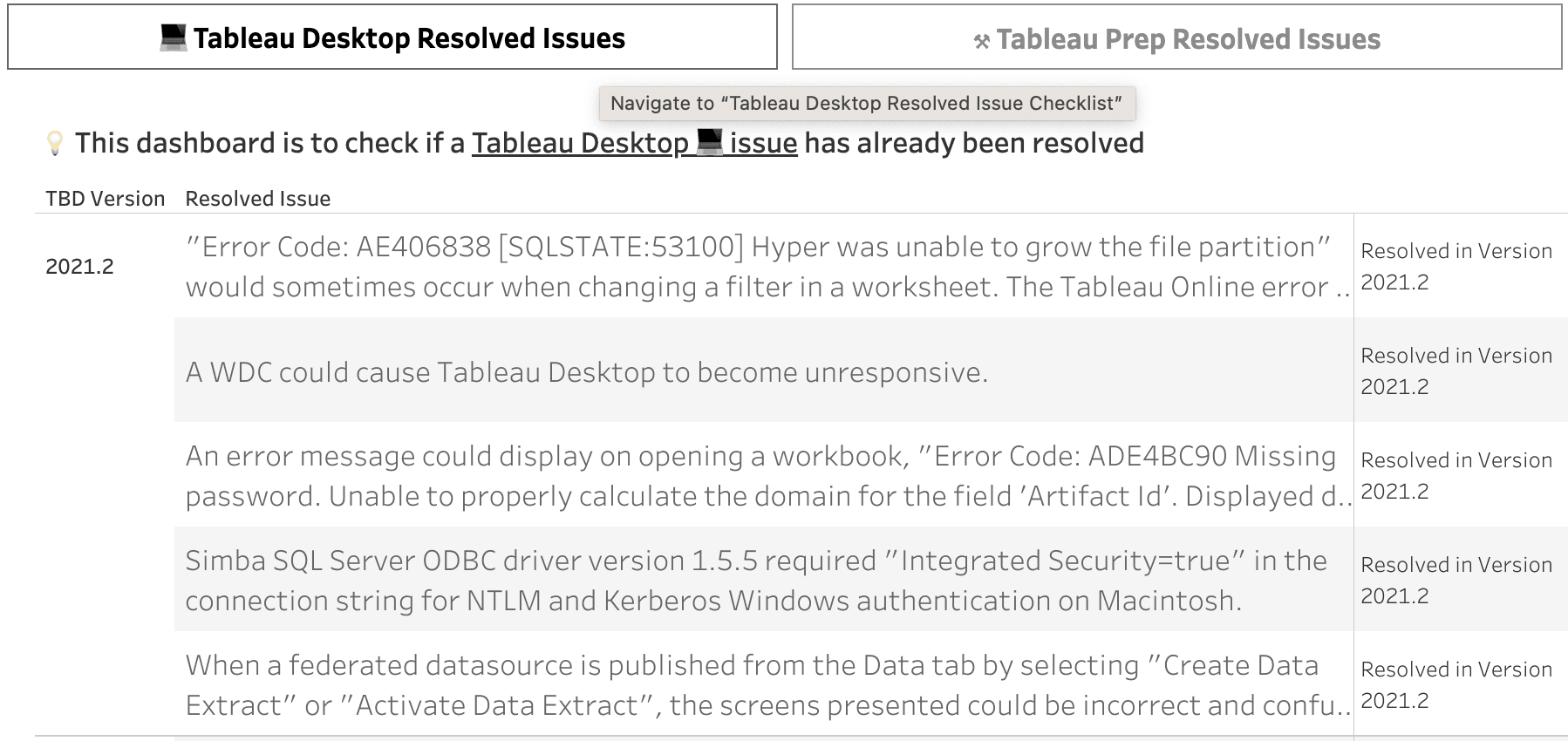The image size is (1568, 741).
Task: Select the Hyper file partition error issue
Action: tap(759, 266)
